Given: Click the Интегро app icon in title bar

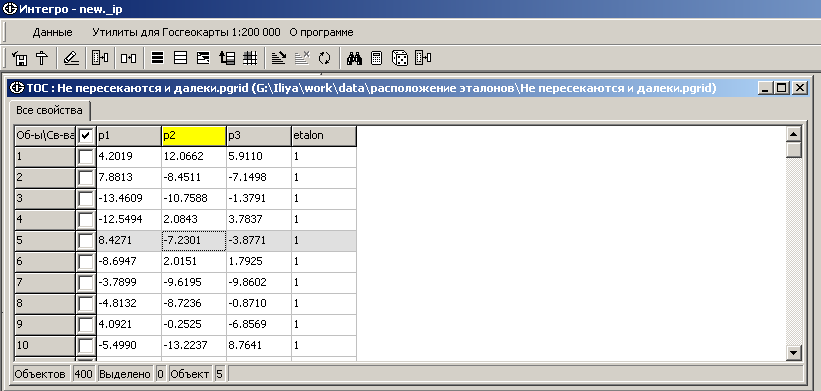Looking at the screenshot, I should coord(9,9).
